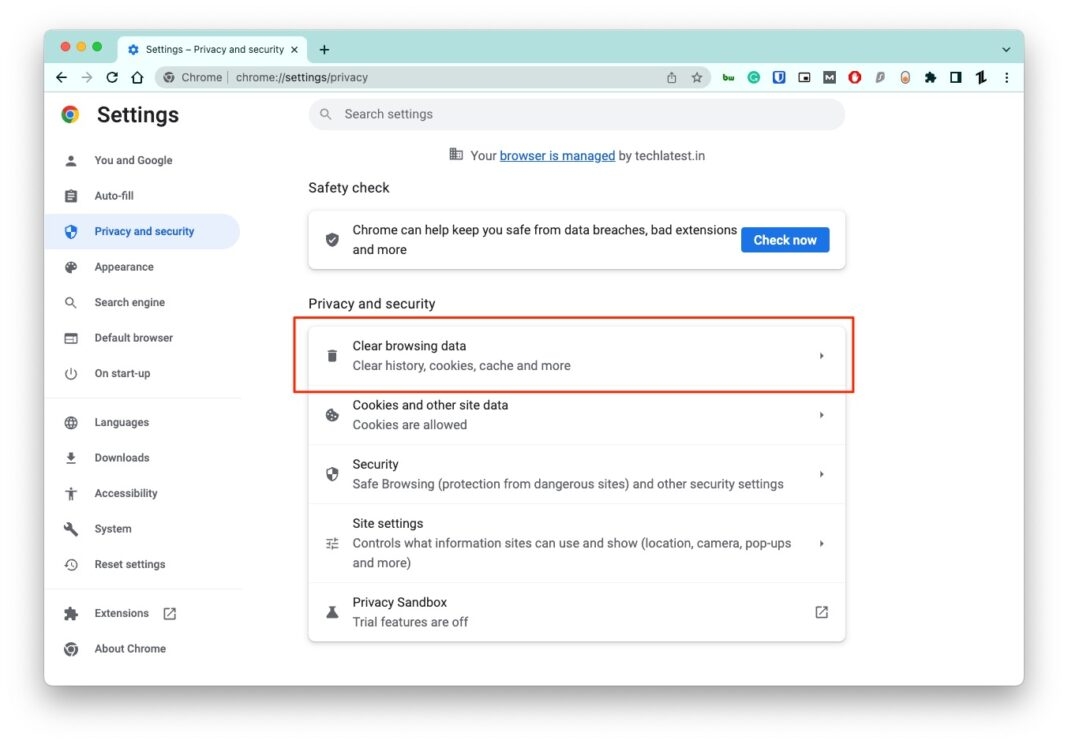The width and height of the screenshot is (1068, 744).
Task: Click the cookie icon next to Cookies setting
Action: [x=331, y=415]
